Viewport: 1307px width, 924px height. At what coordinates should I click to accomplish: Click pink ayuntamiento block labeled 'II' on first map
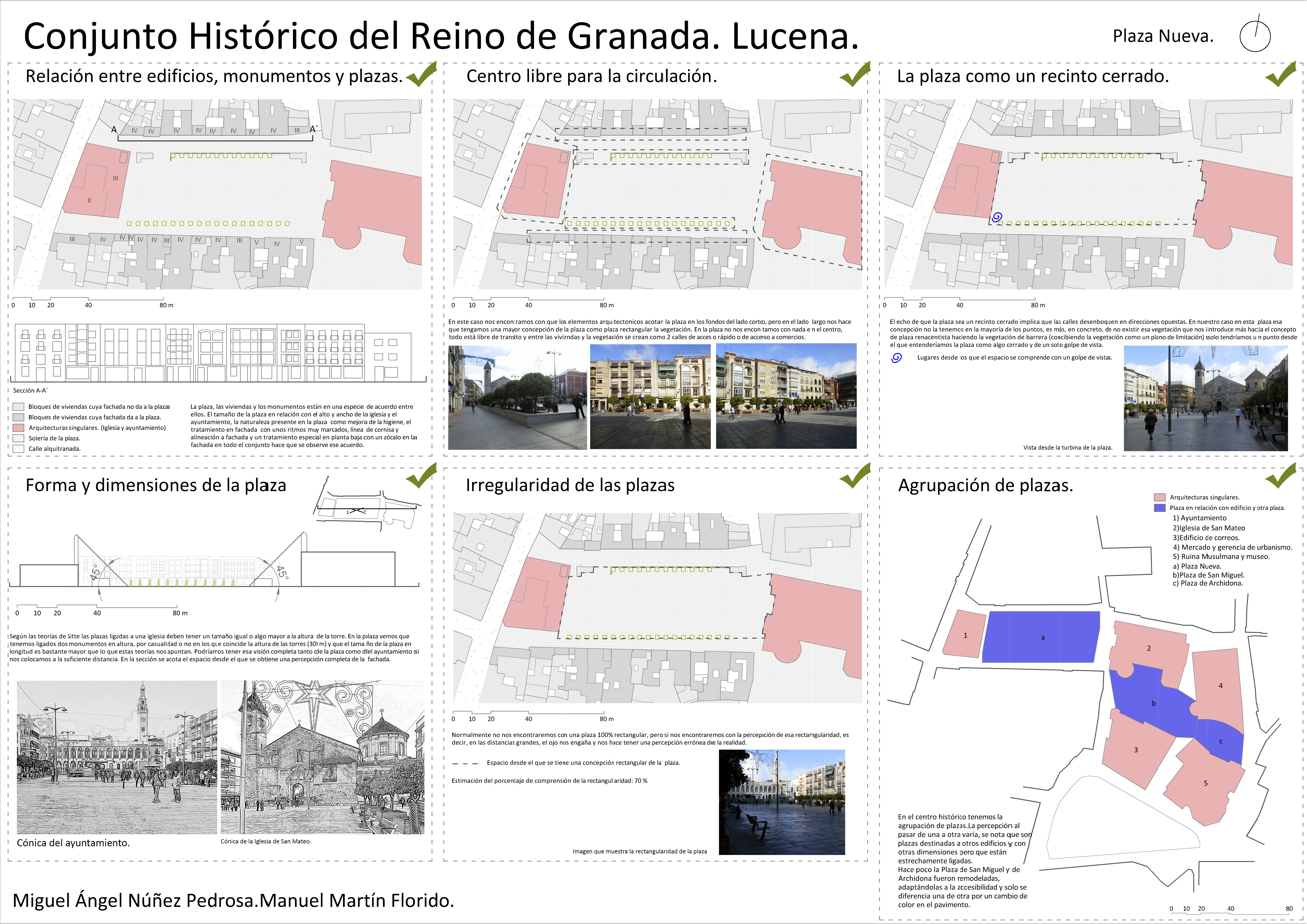coord(96,181)
